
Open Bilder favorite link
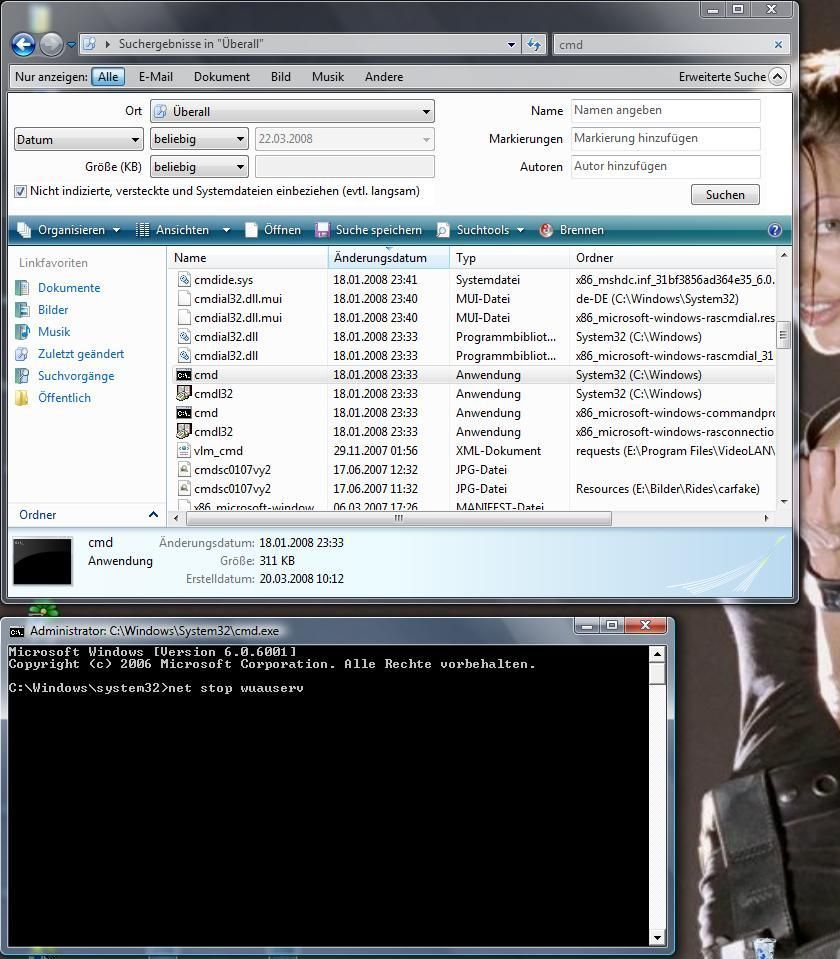53,309
